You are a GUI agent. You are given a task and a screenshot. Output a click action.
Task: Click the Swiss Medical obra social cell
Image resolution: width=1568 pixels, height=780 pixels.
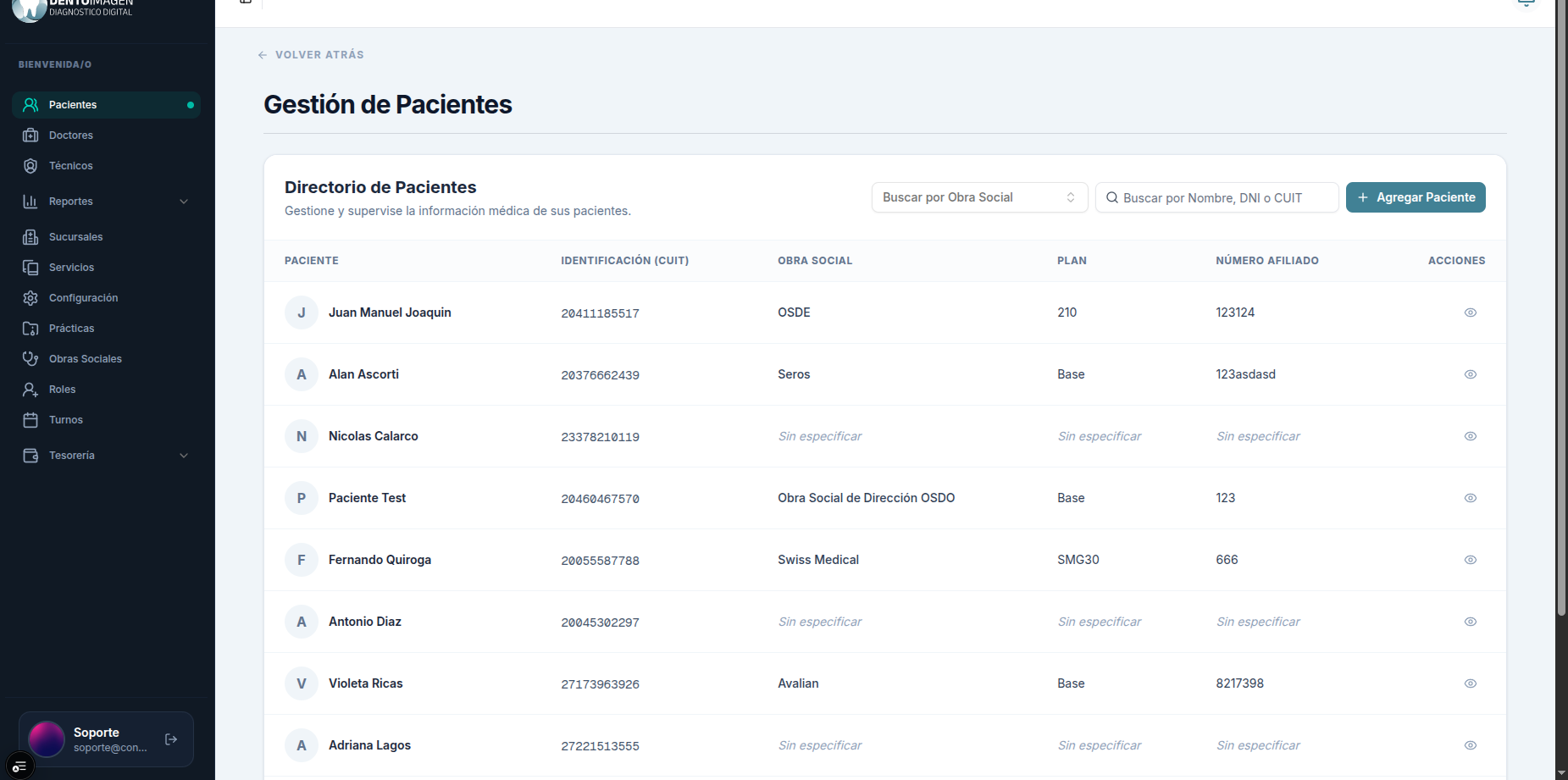pos(818,560)
